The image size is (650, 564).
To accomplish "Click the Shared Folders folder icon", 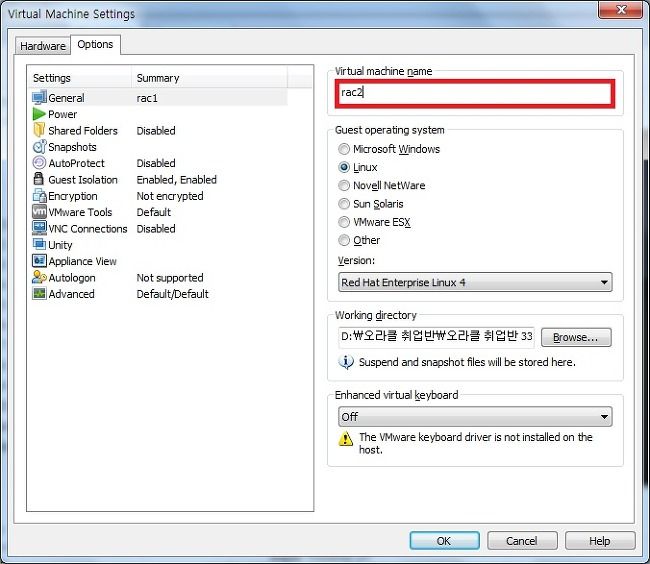I will (39, 130).
